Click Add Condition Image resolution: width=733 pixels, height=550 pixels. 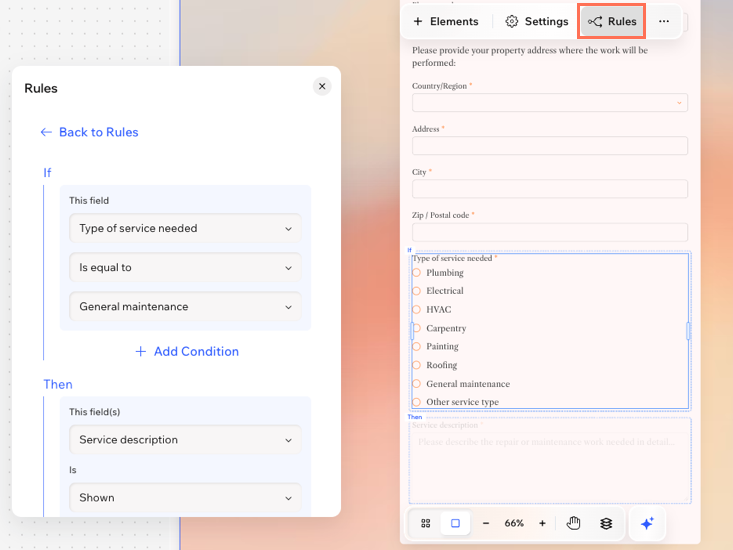(x=187, y=351)
